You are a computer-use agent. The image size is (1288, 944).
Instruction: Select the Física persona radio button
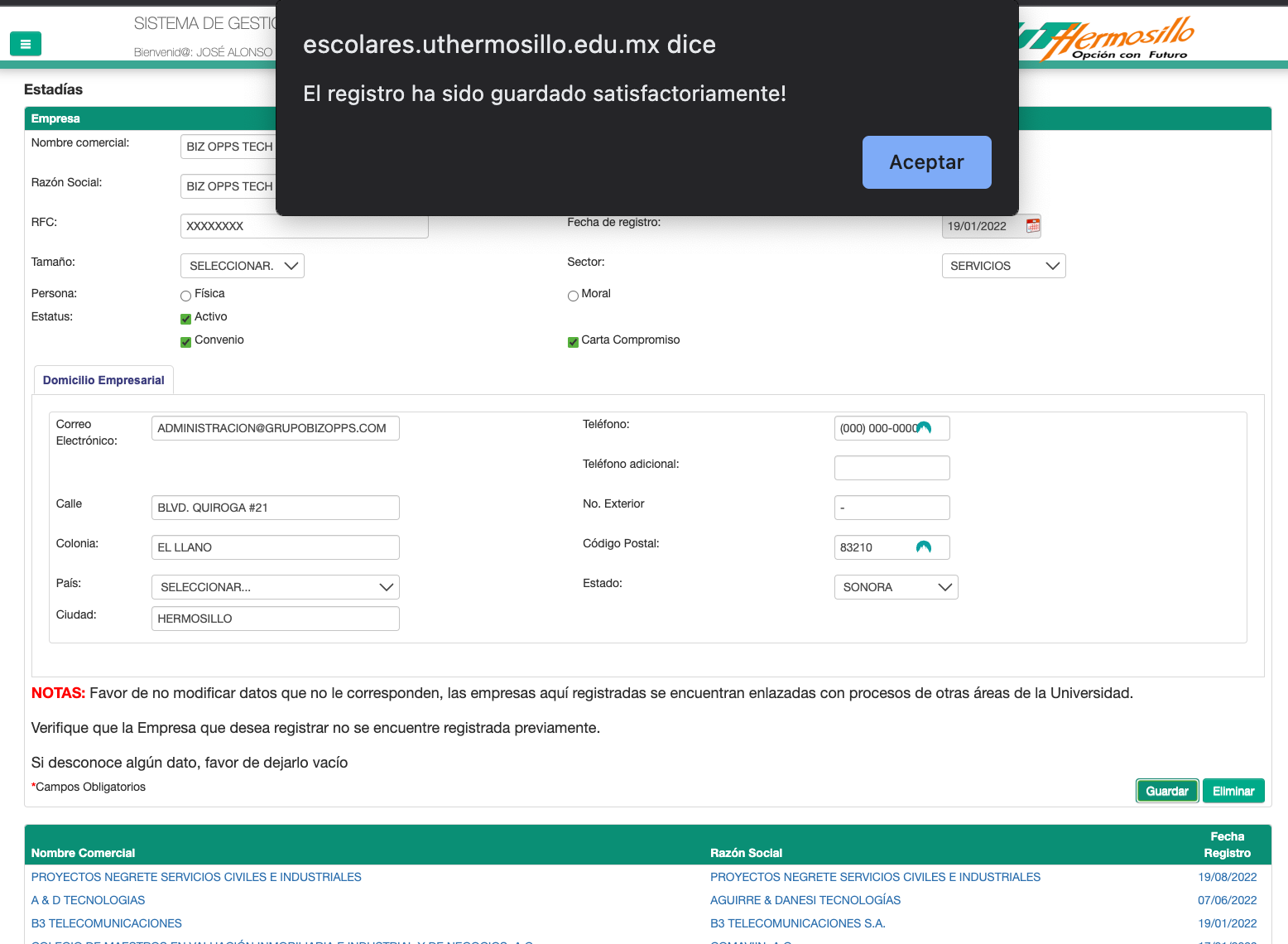tap(186, 296)
